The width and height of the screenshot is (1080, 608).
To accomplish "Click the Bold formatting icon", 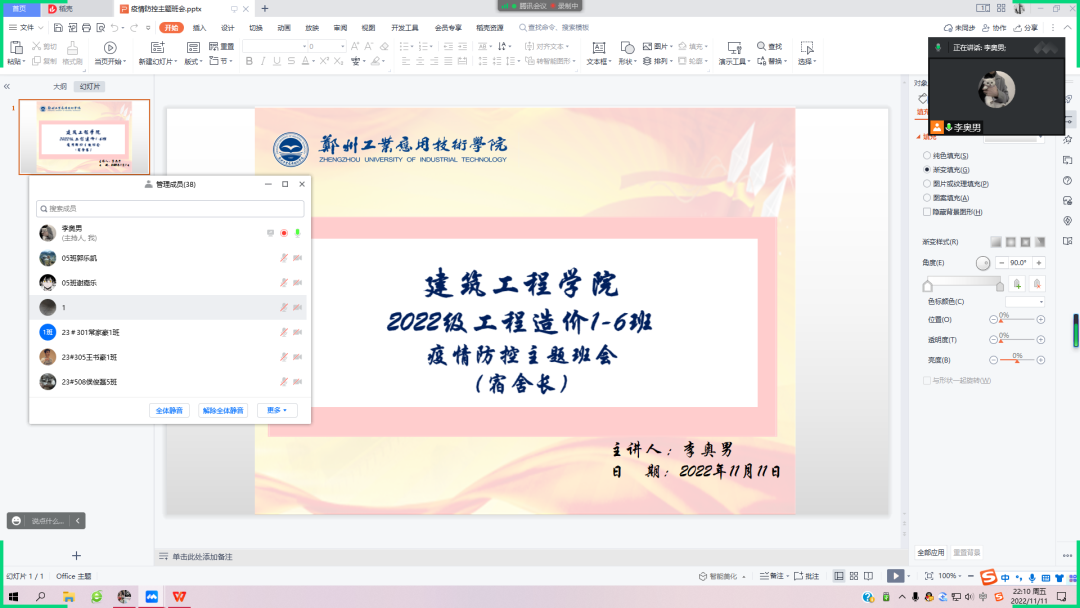I will click(249, 62).
